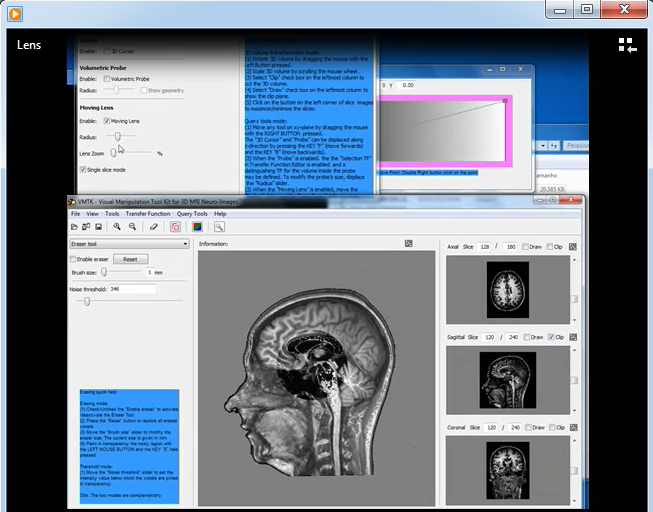Click the red overlapping squares toolbar icon
This screenshot has height=512, width=653.
pos(175,227)
